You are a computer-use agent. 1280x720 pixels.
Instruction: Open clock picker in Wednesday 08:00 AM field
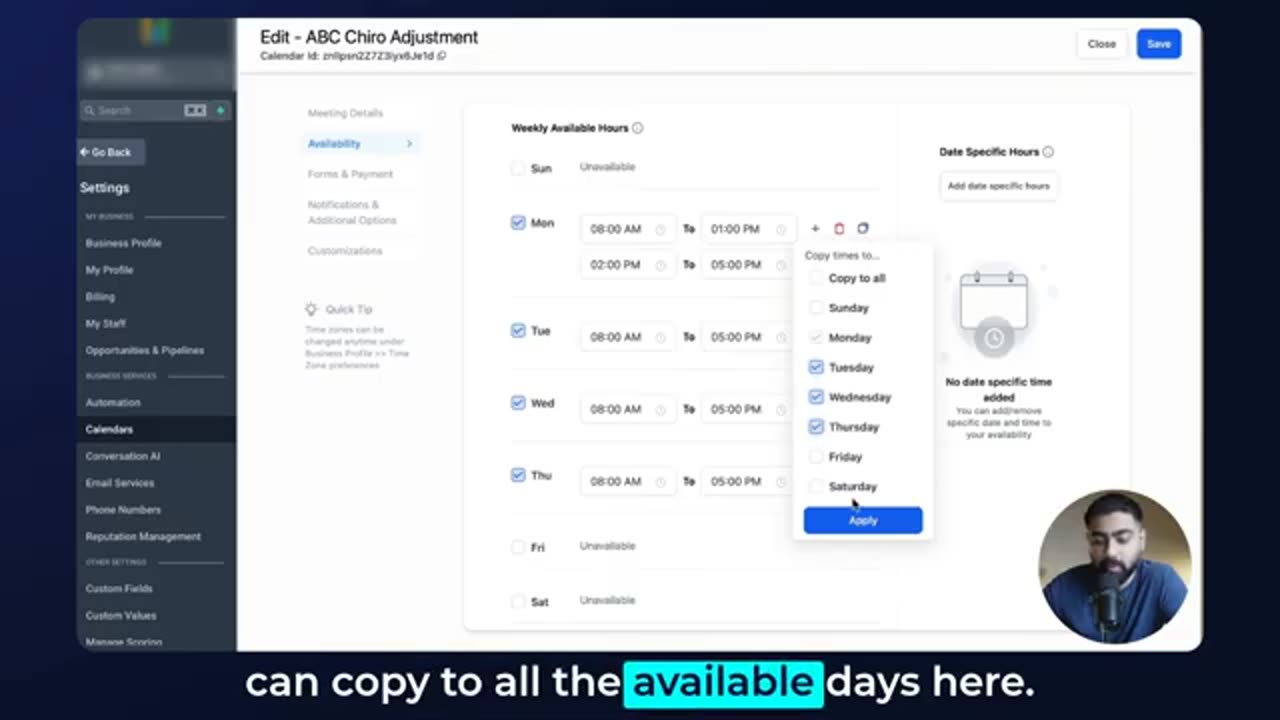pos(660,409)
